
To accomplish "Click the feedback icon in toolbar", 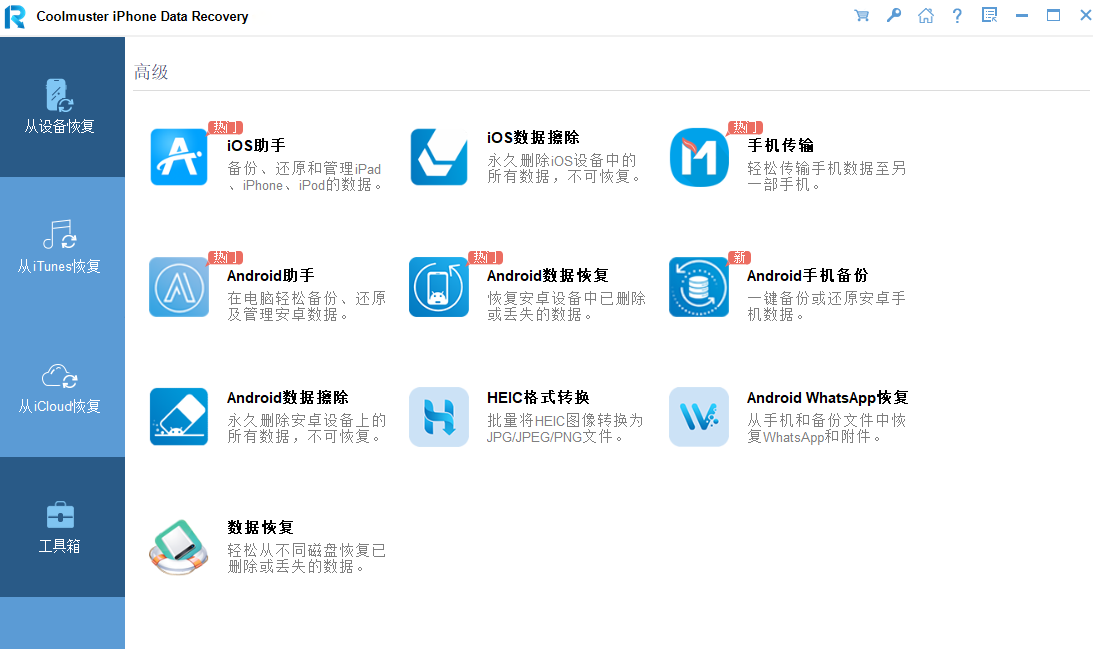I will point(989,15).
